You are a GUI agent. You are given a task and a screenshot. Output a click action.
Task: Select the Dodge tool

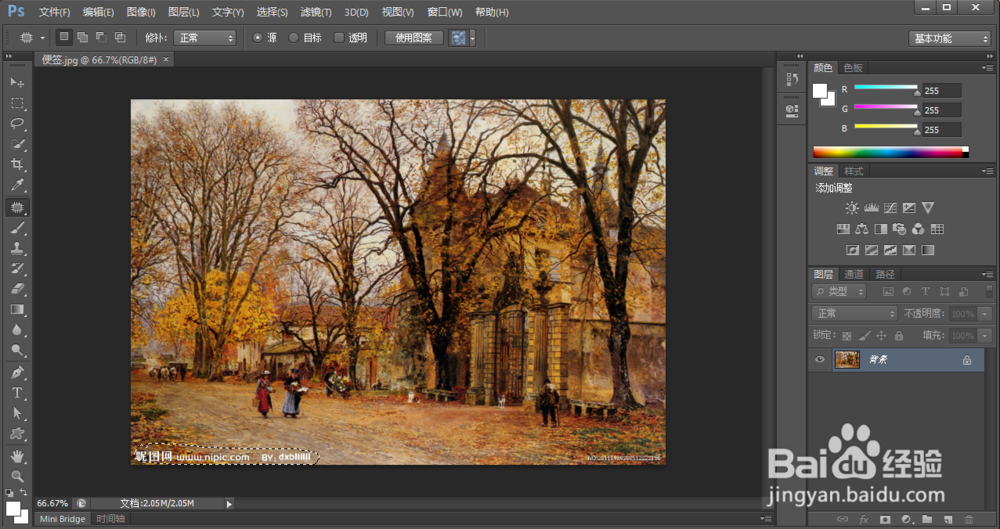(17, 350)
